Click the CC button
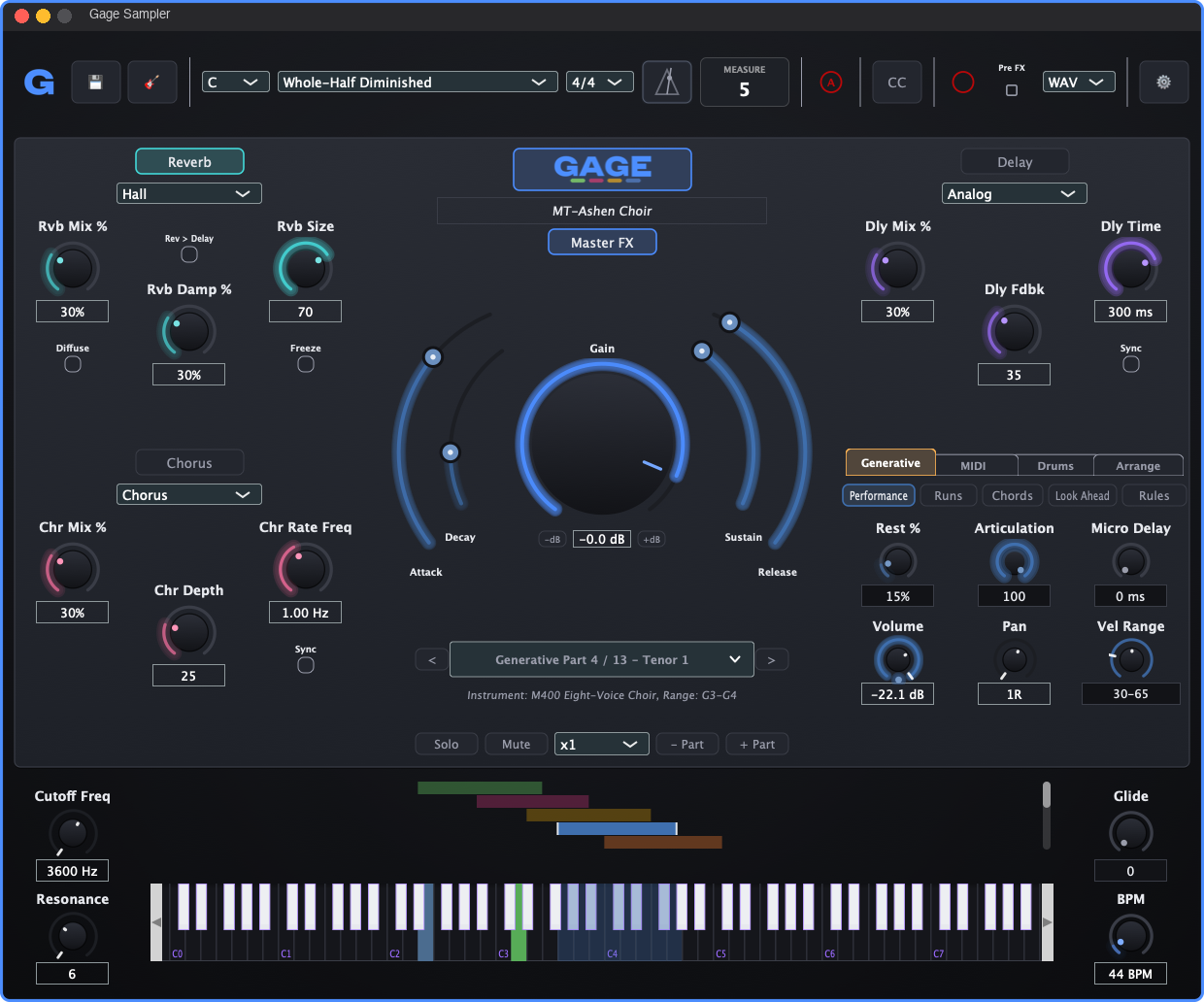The image size is (1204, 1002). [897, 83]
